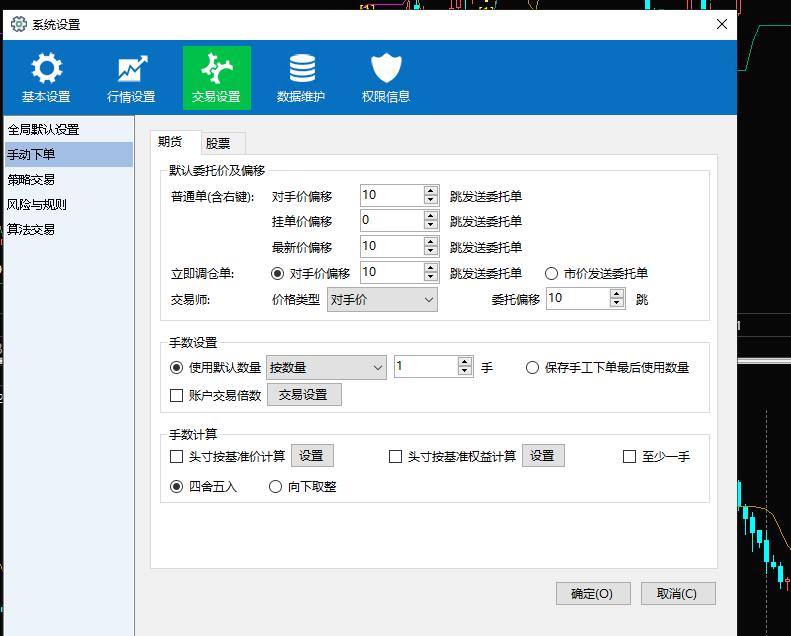Screen dimensions: 791x636
Task: Open 风险与规则 in the sidebar
Action: click(37, 204)
